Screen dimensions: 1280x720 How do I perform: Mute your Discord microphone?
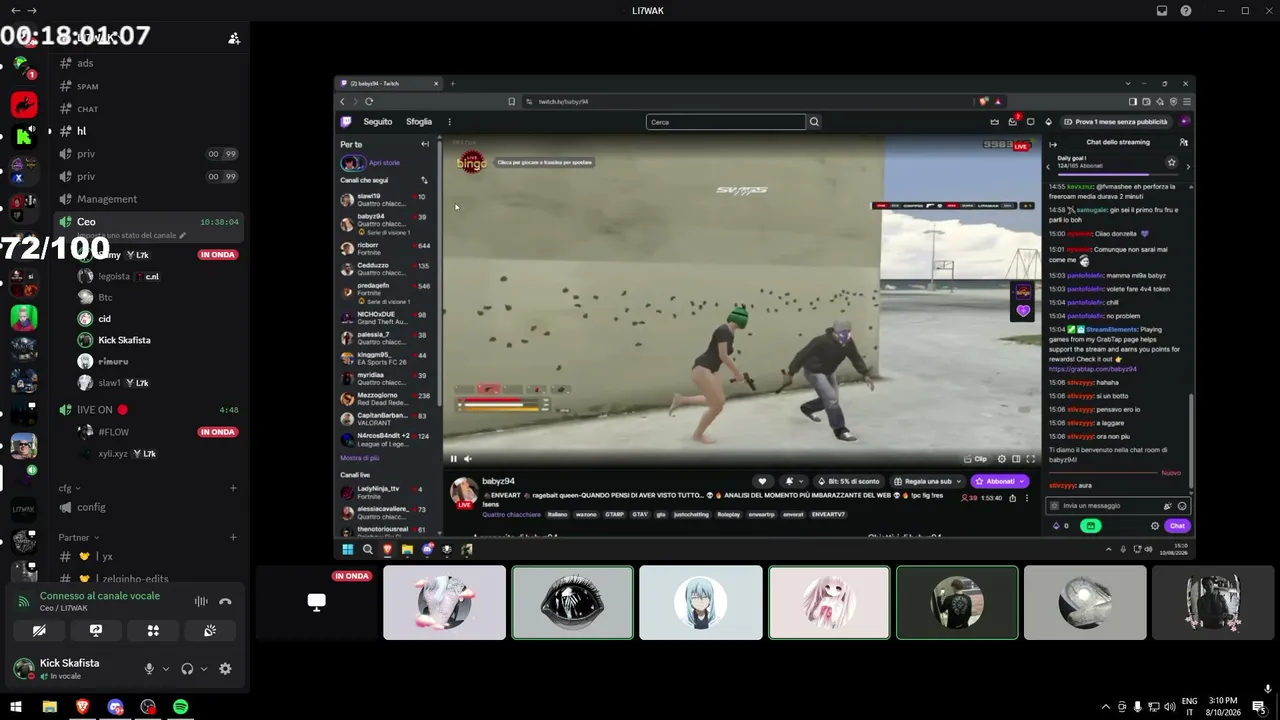pos(149,669)
